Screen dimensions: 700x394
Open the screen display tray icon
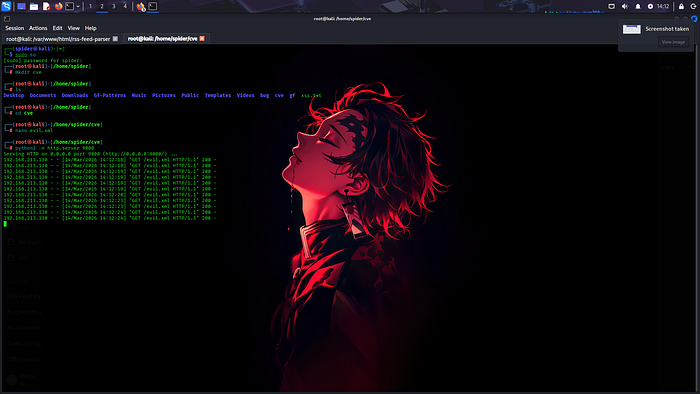pos(612,6)
